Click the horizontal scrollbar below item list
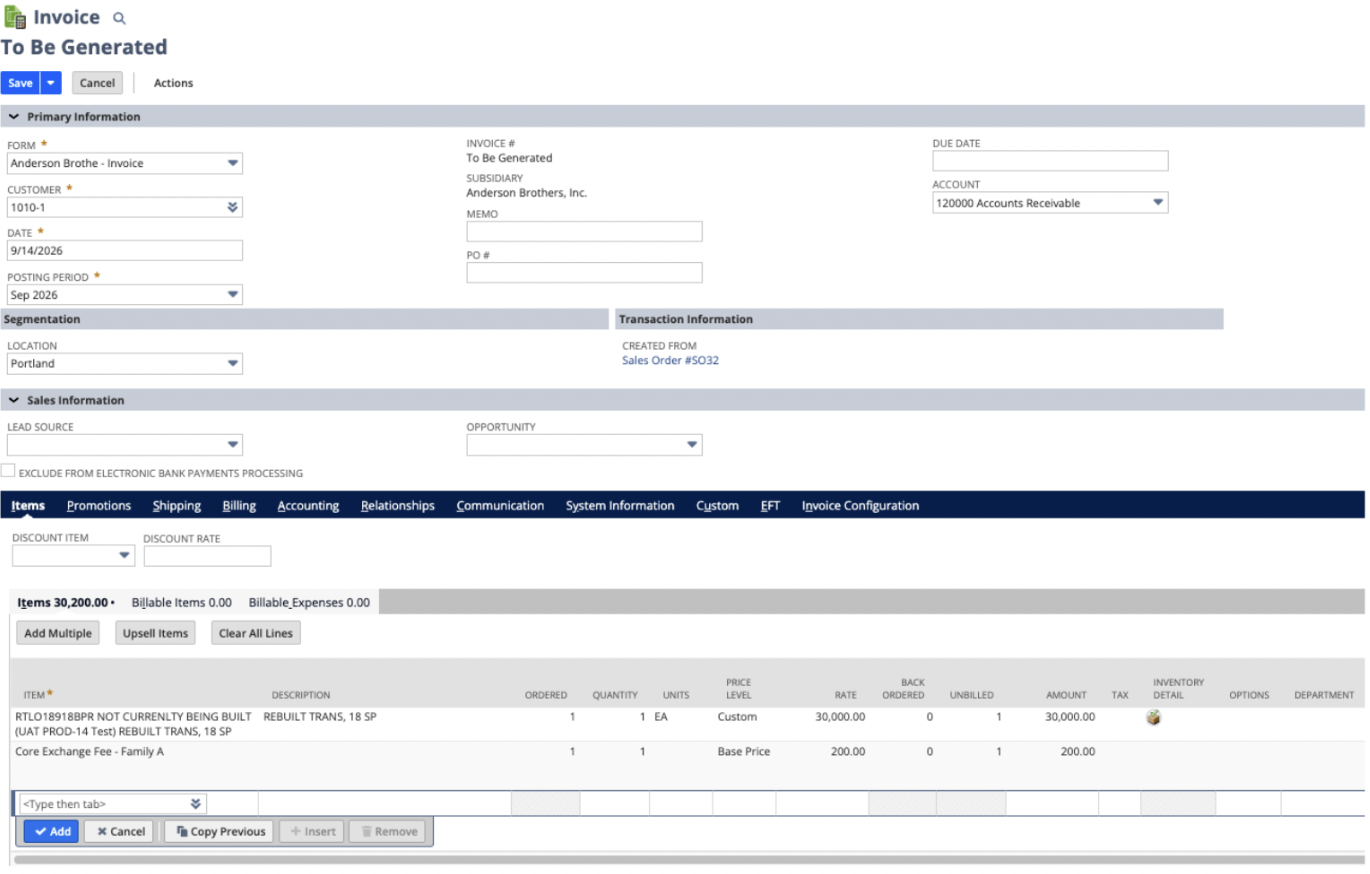Image resolution: width=1370 pixels, height=874 pixels. (690, 858)
